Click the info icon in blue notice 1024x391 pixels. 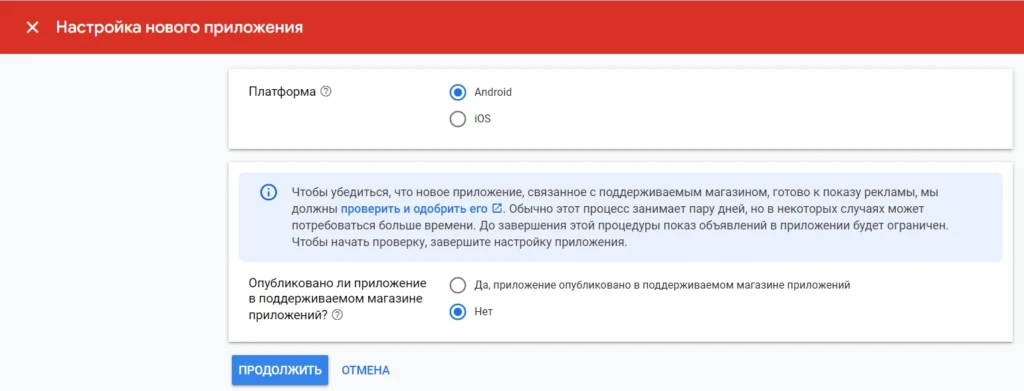coord(268,193)
